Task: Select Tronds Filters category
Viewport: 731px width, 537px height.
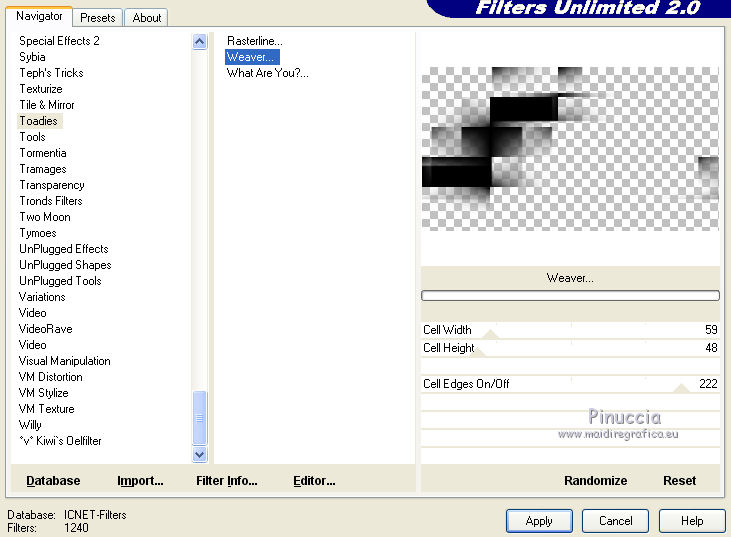Action: click(51, 201)
